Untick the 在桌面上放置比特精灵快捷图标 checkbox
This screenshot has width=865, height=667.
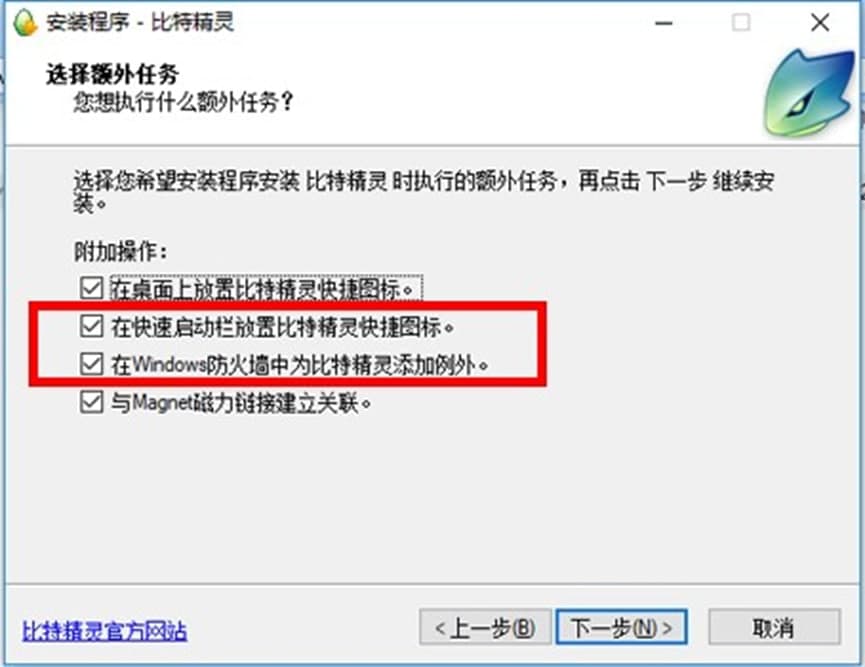92,288
